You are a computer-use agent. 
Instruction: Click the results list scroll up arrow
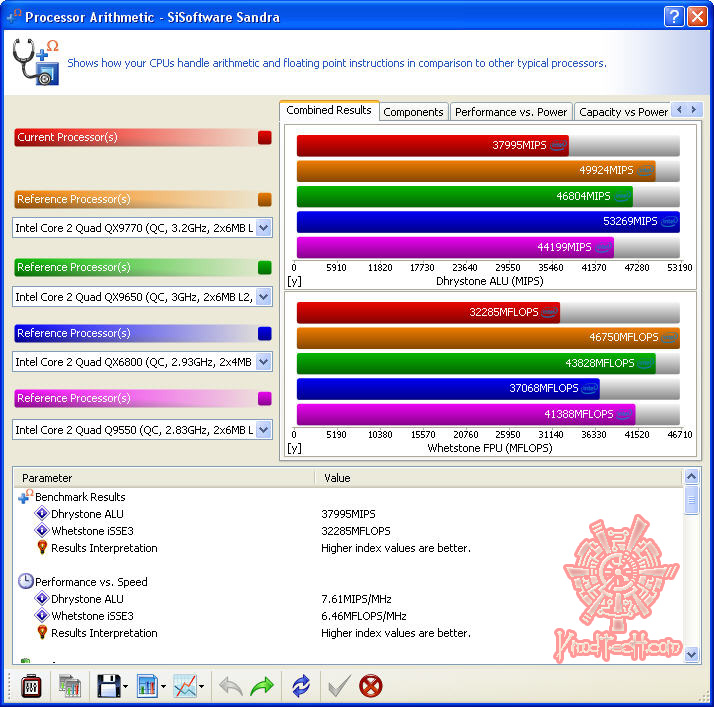(691, 477)
